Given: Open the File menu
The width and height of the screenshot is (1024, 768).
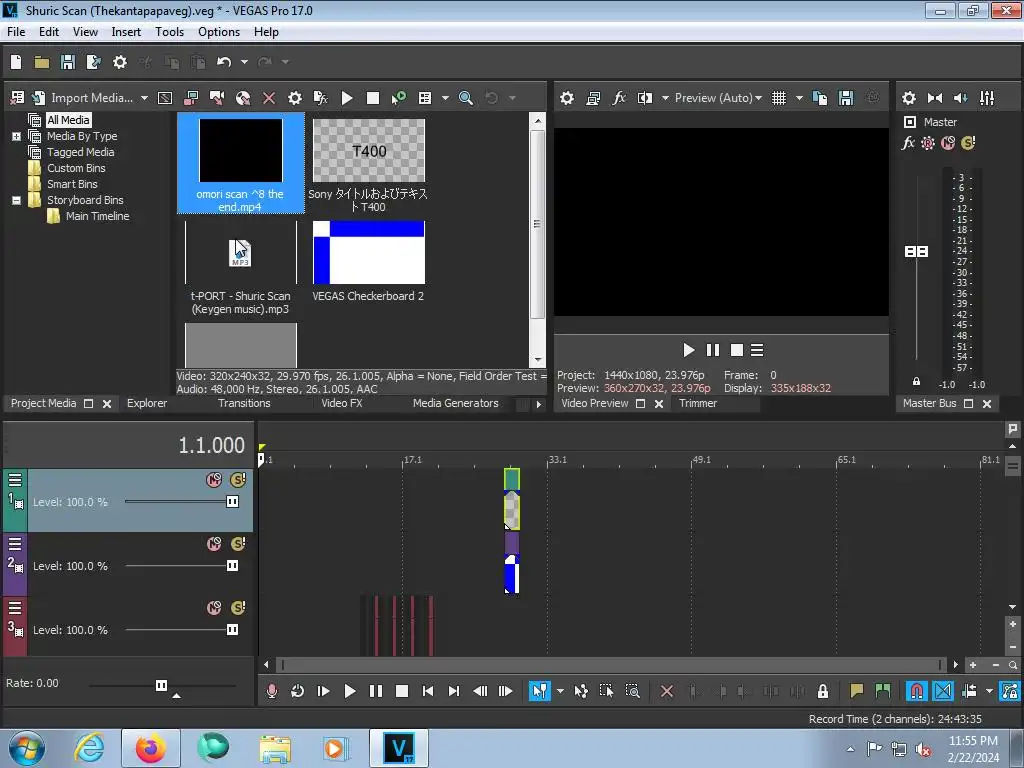Looking at the screenshot, I should 16,32.
